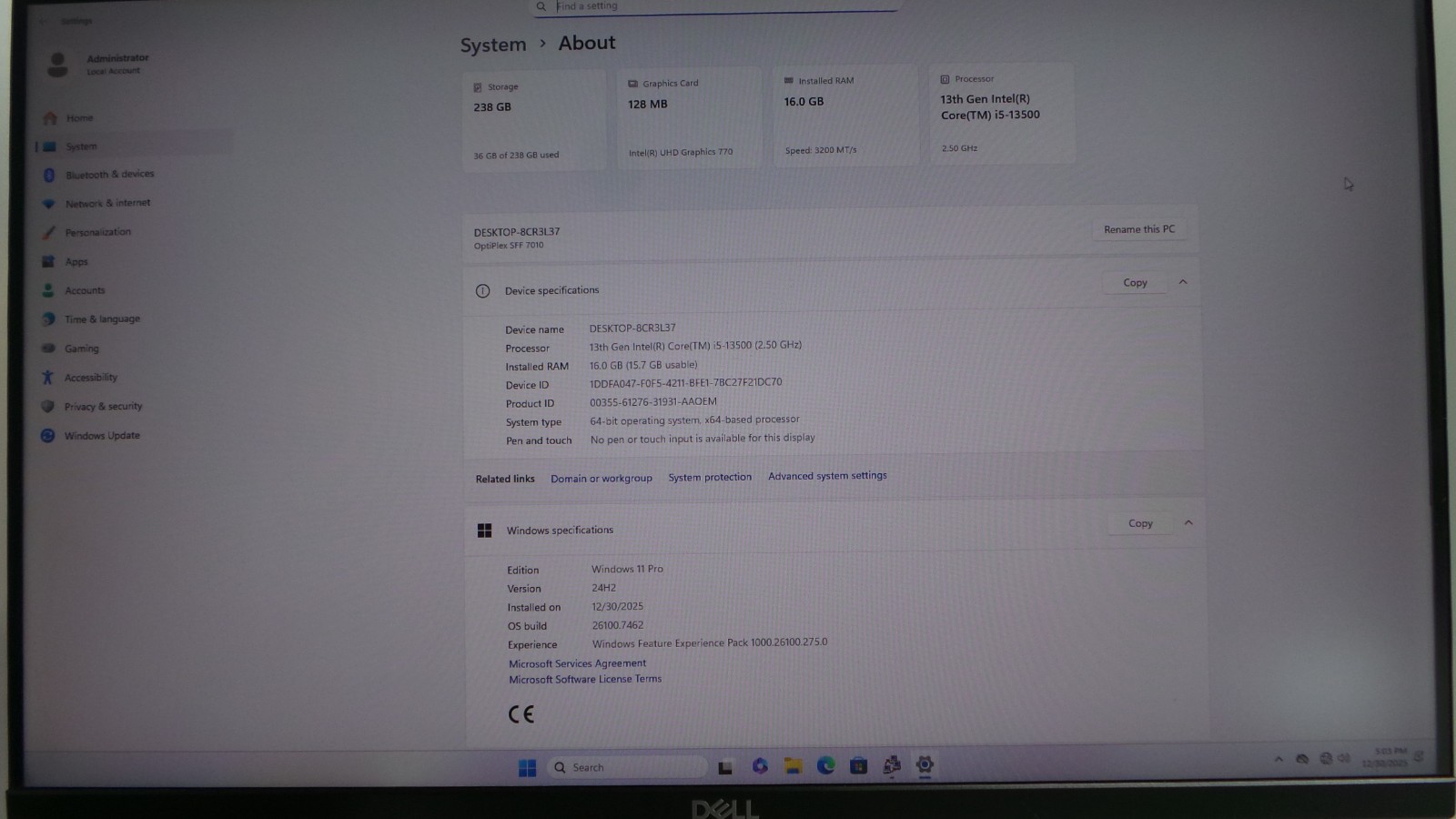Image resolution: width=1456 pixels, height=819 pixels.
Task: Launch Copilot from the taskbar
Action: 760,766
